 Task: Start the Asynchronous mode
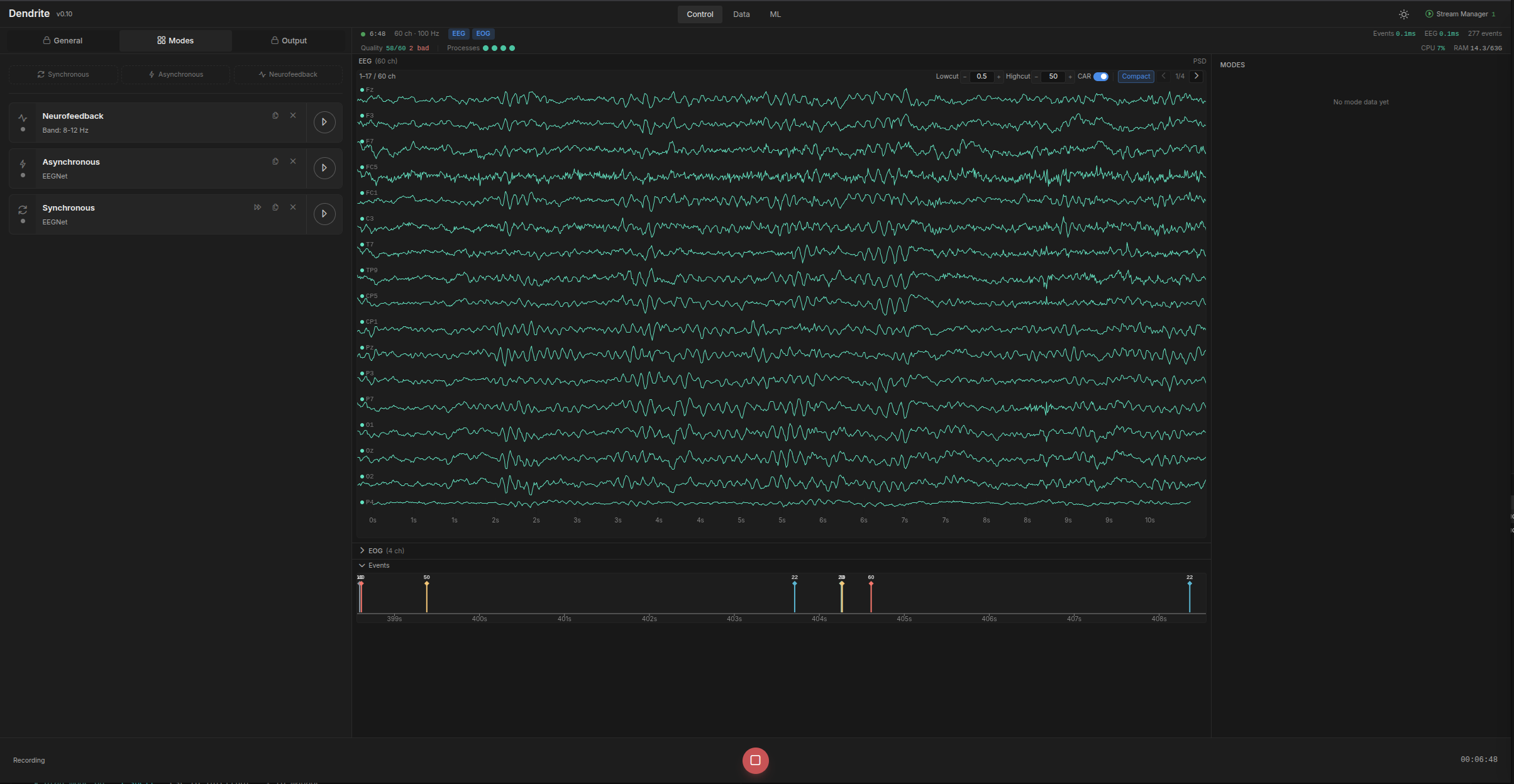click(324, 168)
